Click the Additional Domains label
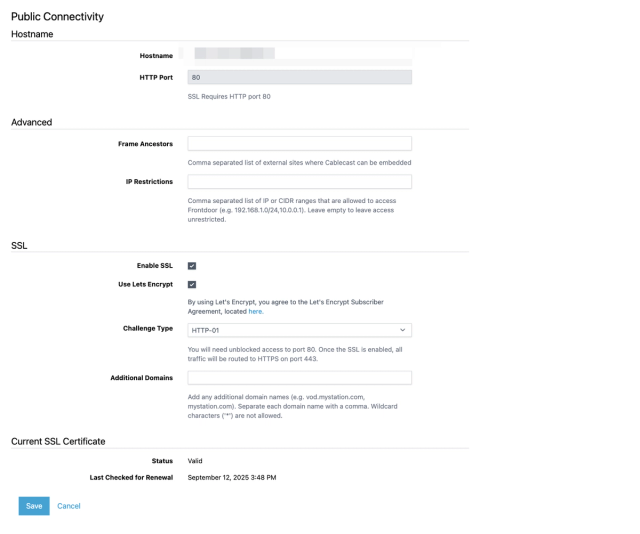640x534 pixels. [142, 378]
